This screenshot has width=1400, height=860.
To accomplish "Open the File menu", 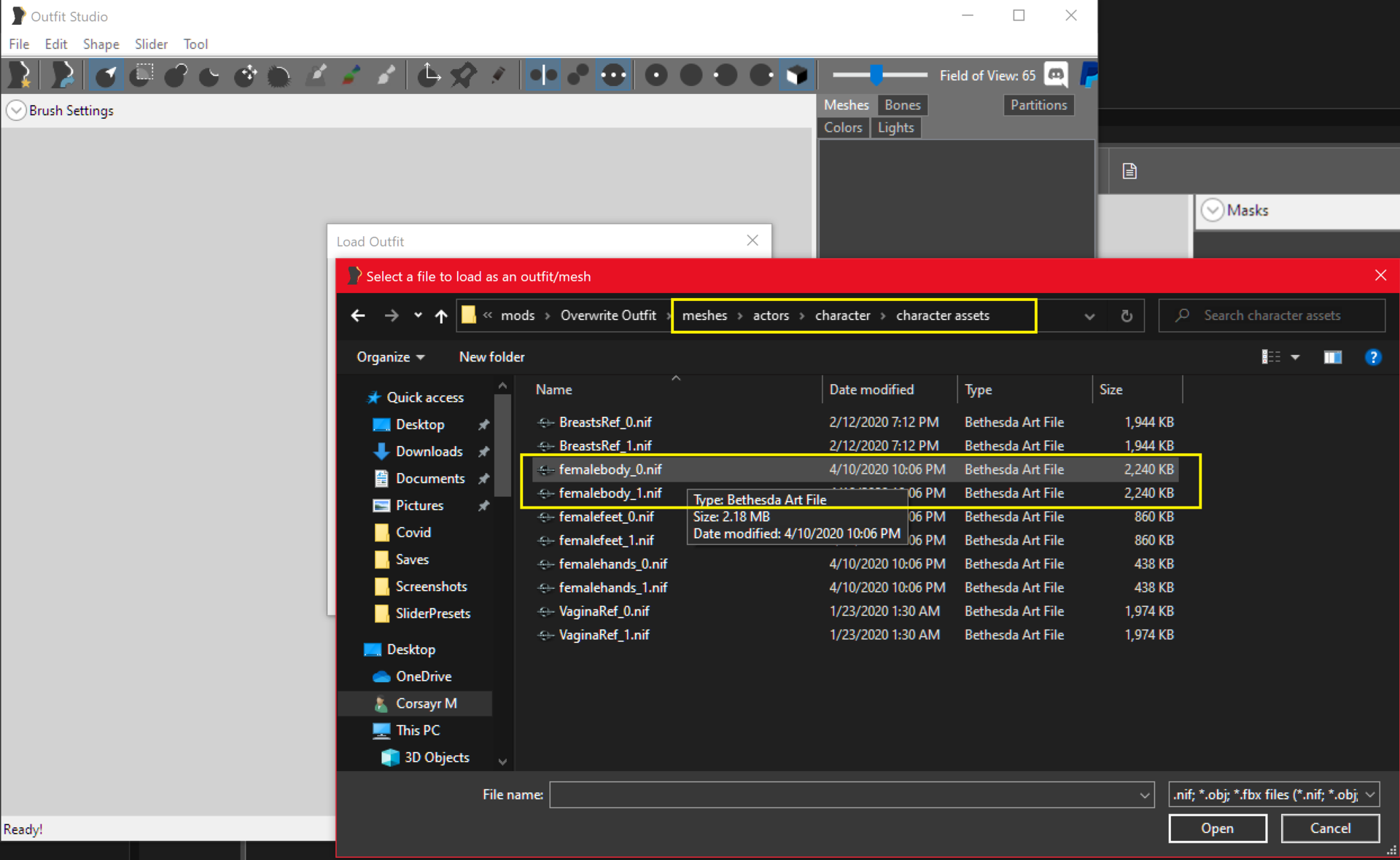I will click(19, 44).
